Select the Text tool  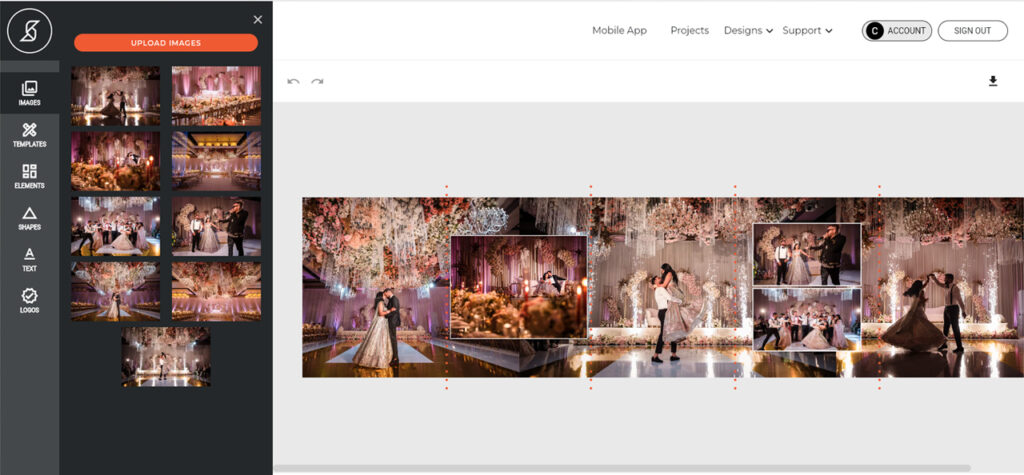pyautogui.click(x=29, y=259)
